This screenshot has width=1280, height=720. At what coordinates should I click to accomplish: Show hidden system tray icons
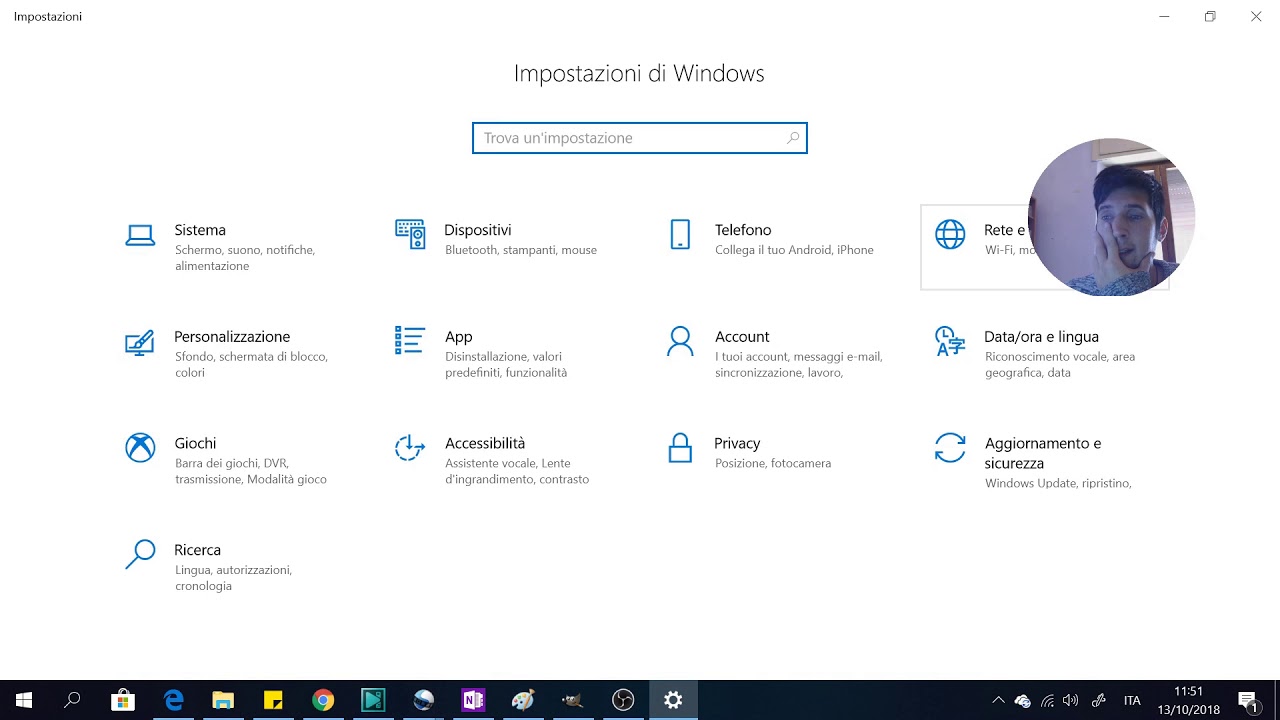(998, 700)
